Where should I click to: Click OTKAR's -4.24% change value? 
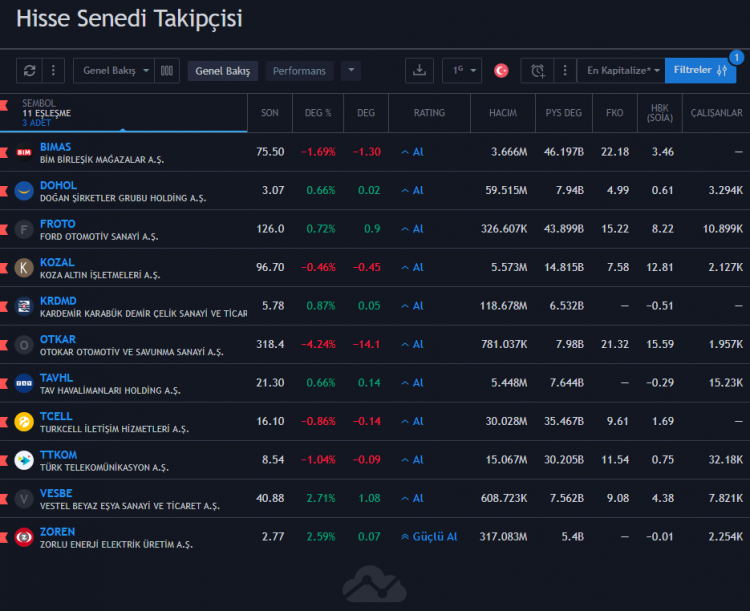click(318, 344)
